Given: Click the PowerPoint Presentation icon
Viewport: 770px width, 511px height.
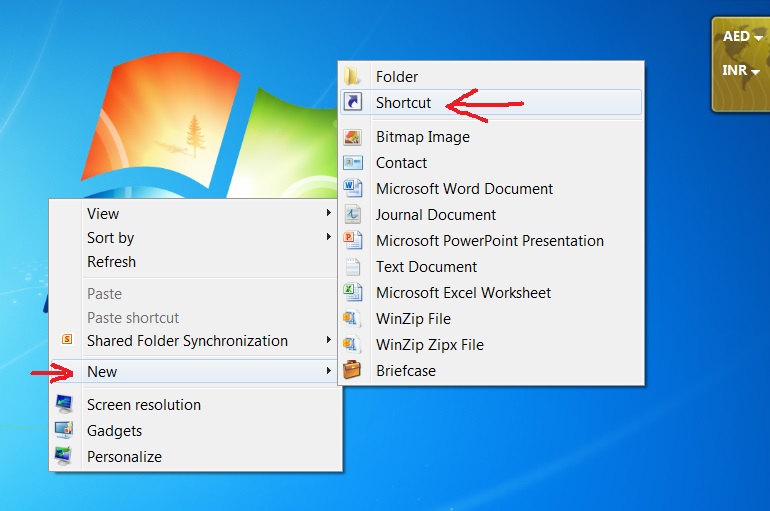Looking at the screenshot, I should pyautogui.click(x=353, y=241).
